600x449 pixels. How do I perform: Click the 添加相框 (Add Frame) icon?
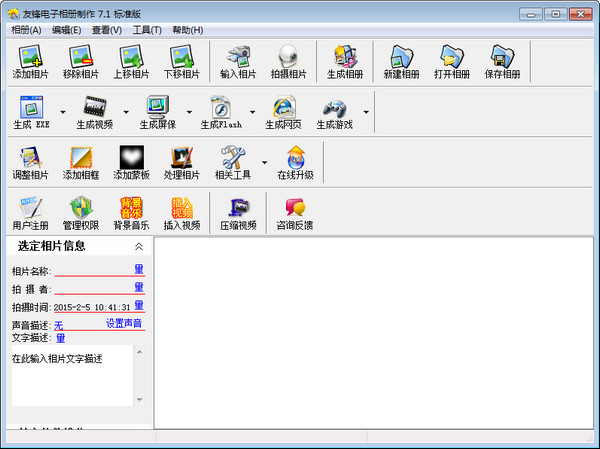click(81, 157)
